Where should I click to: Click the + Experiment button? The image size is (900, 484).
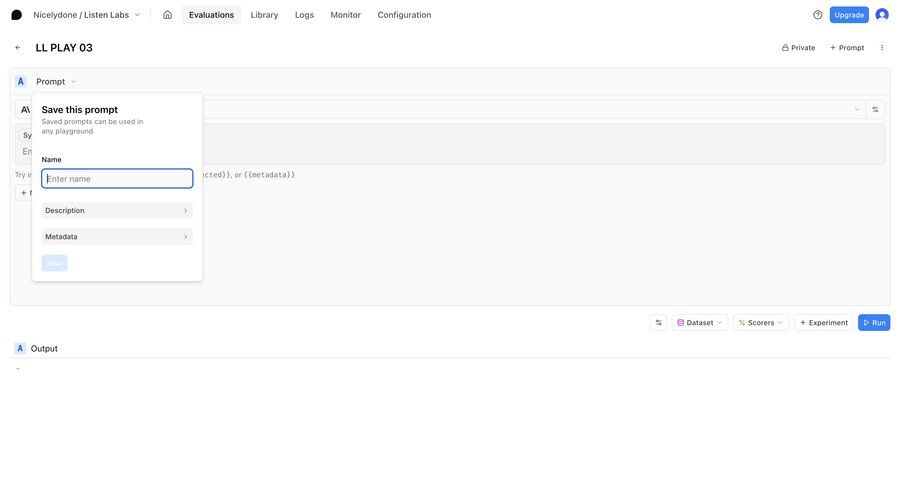coord(824,323)
